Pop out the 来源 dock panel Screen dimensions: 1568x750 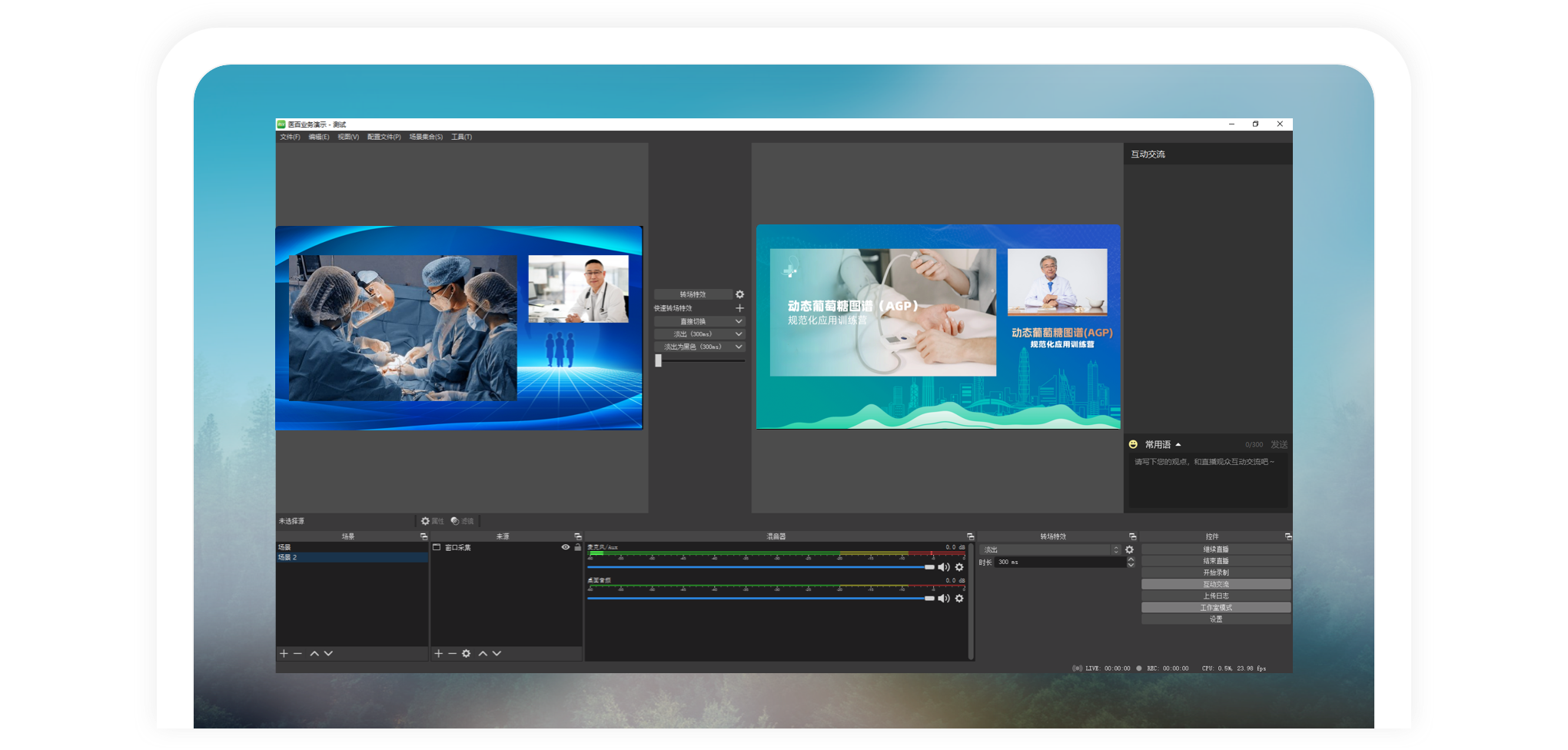click(x=578, y=536)
